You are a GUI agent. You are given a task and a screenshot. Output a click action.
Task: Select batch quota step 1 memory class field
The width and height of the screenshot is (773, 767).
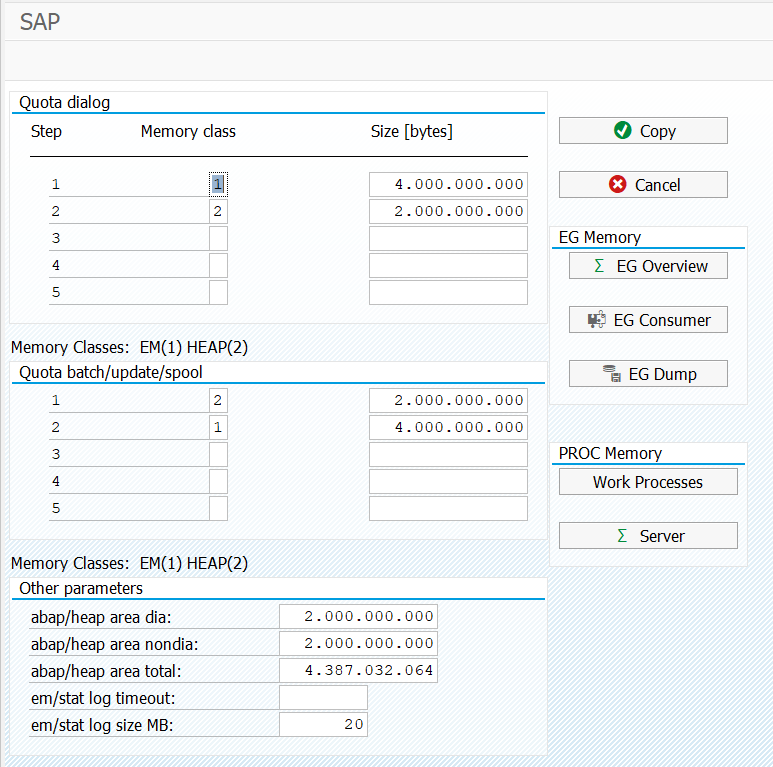[218, 400]
